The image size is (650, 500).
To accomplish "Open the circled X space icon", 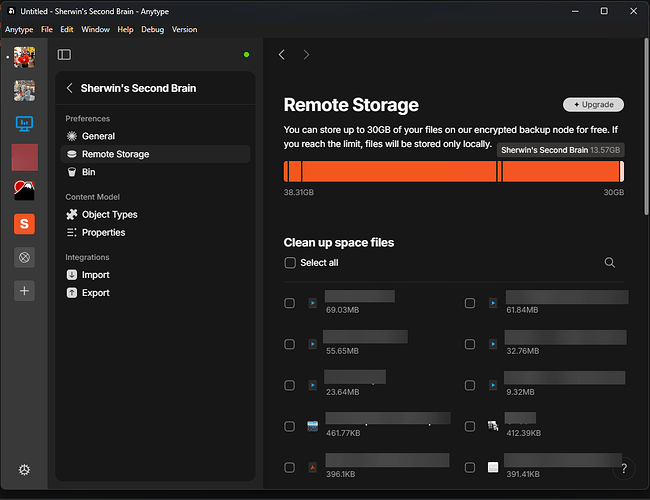I will [x=24, y=257].
